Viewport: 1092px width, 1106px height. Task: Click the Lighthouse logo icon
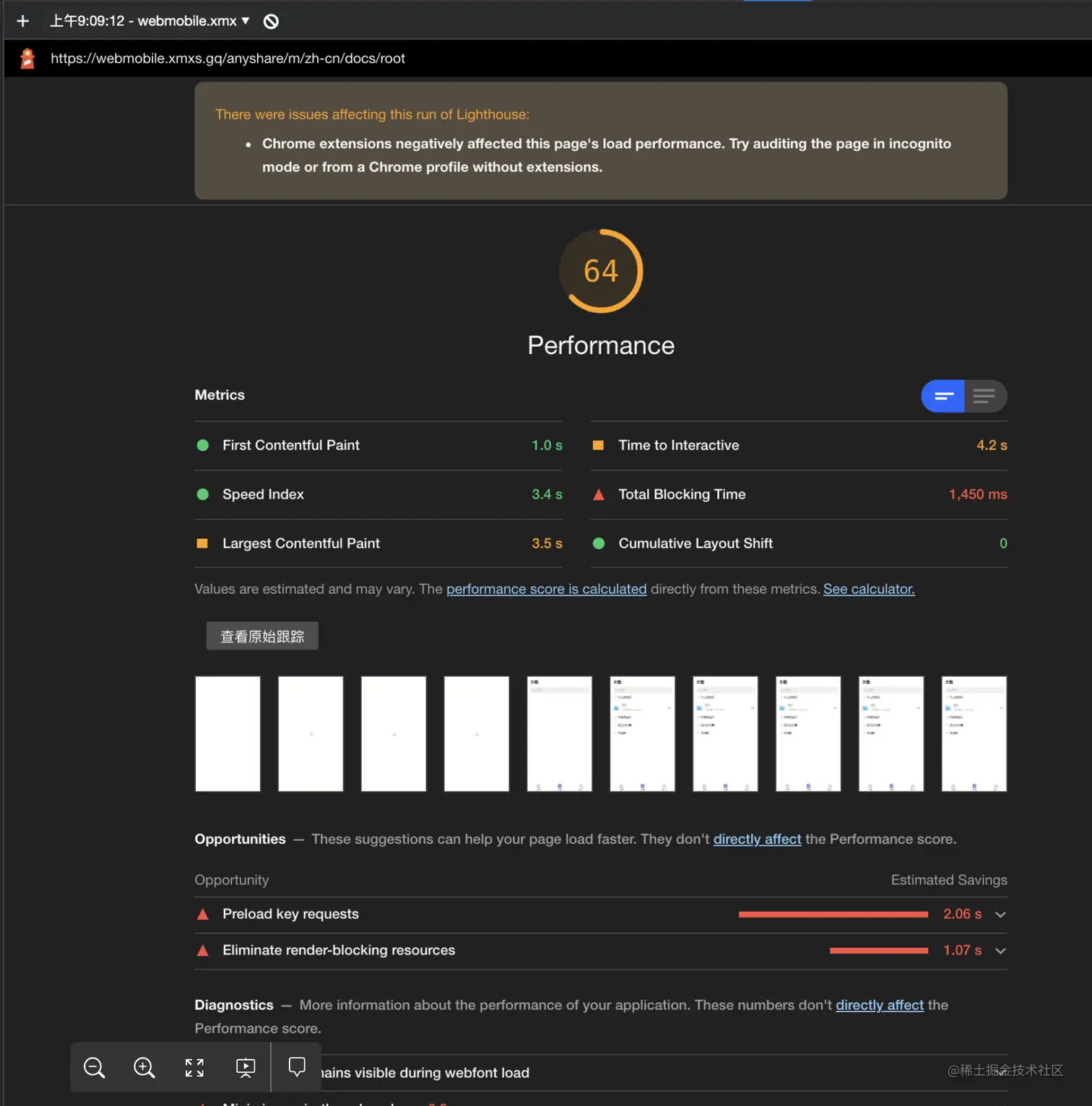click(x=27, y=59)
